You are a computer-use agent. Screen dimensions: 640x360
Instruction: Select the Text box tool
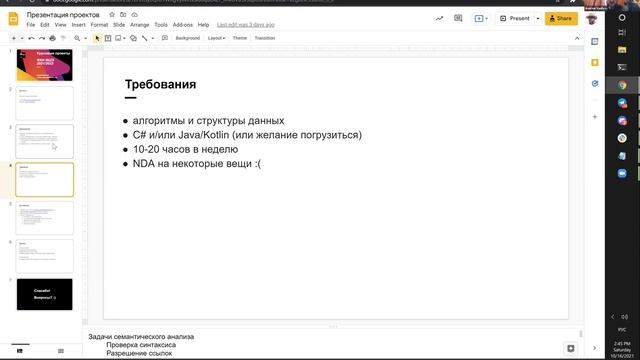pyautogui.click(x=108, y=38)
